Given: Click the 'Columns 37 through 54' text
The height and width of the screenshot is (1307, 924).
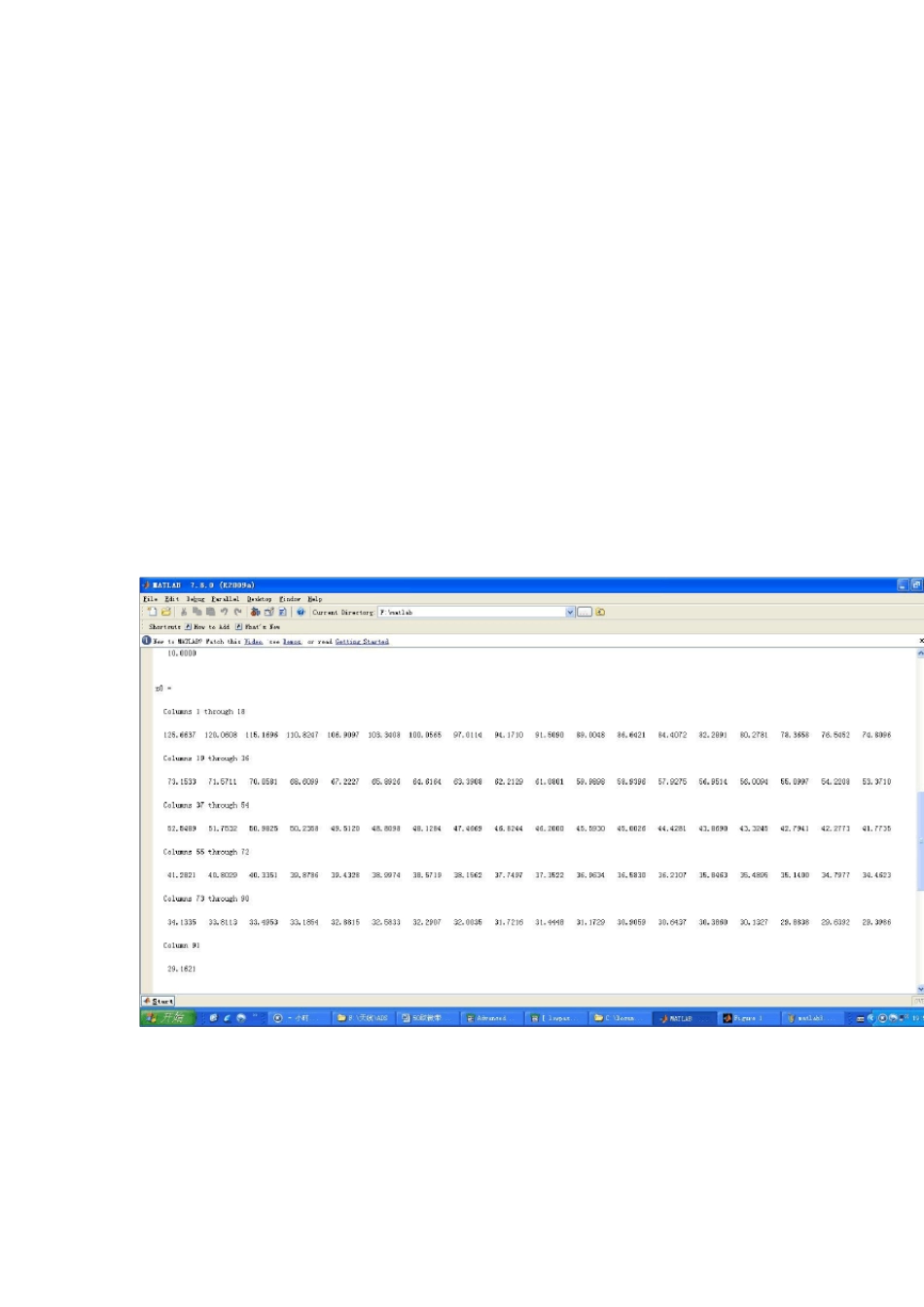Looking at the screenshot, I should (206, 805).
